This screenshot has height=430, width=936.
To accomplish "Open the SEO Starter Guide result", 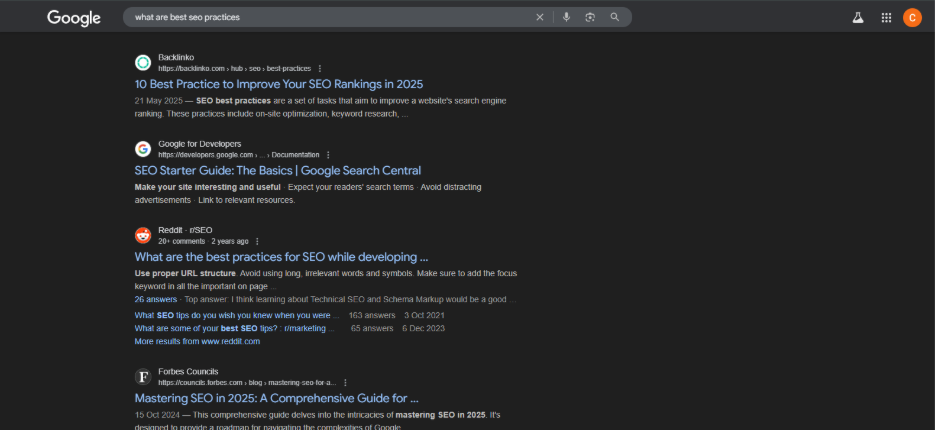I will coord(278,171).
